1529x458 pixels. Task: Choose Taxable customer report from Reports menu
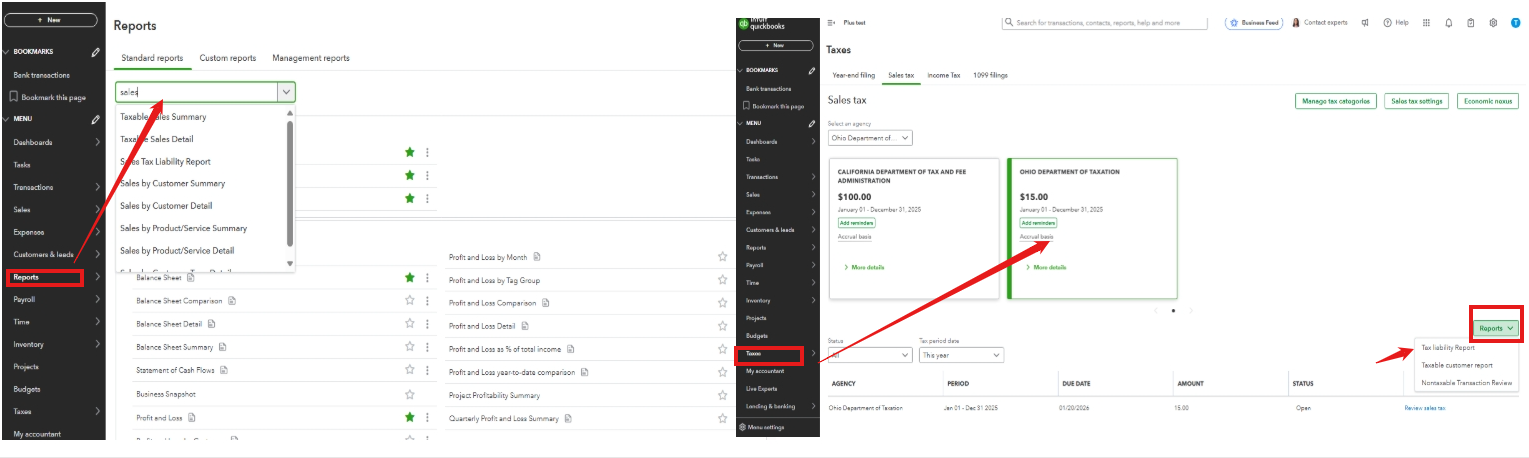click(x=1457, y=365)
